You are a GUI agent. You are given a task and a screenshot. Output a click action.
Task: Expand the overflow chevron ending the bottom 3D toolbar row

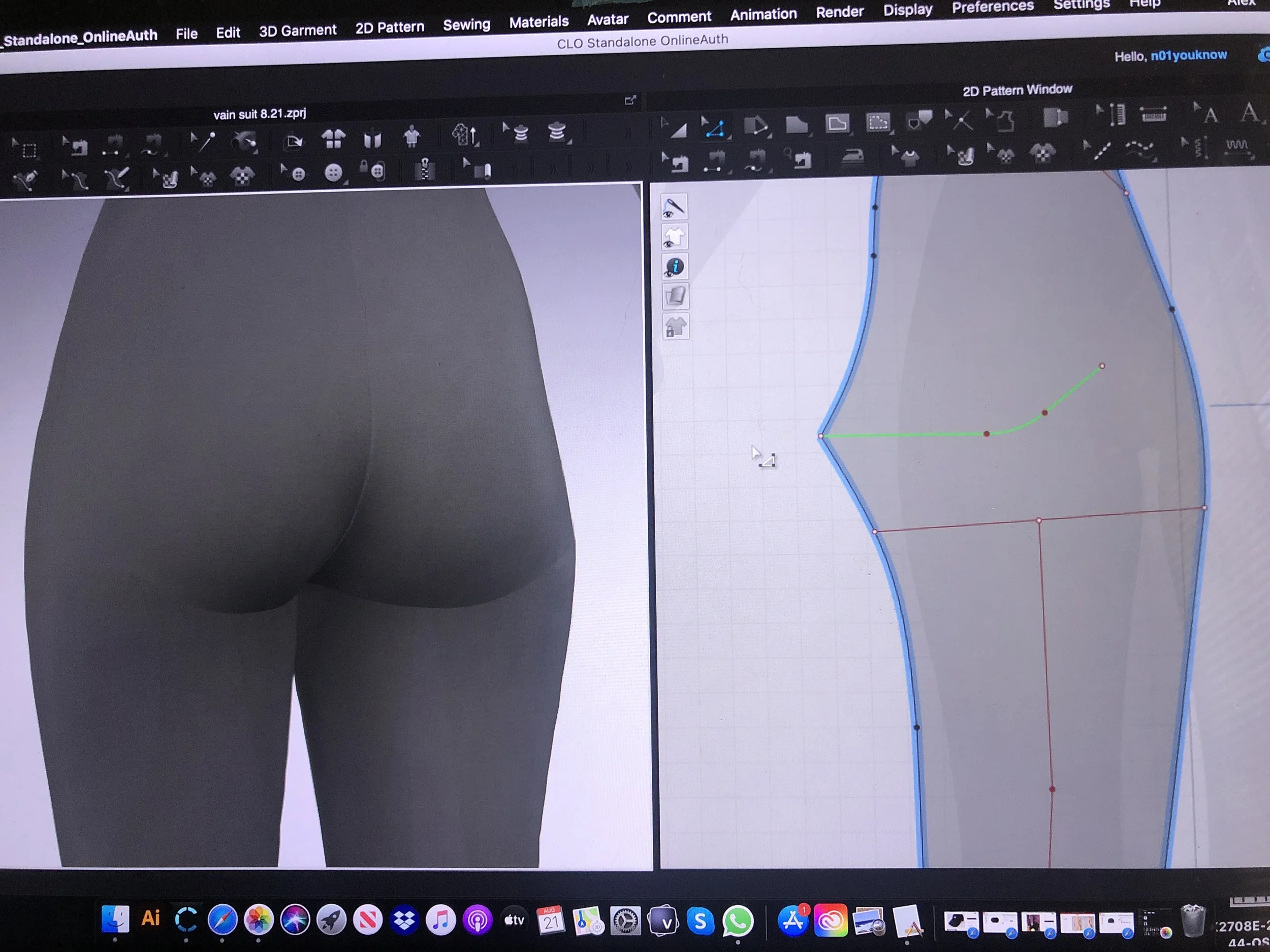click(629, 167)
